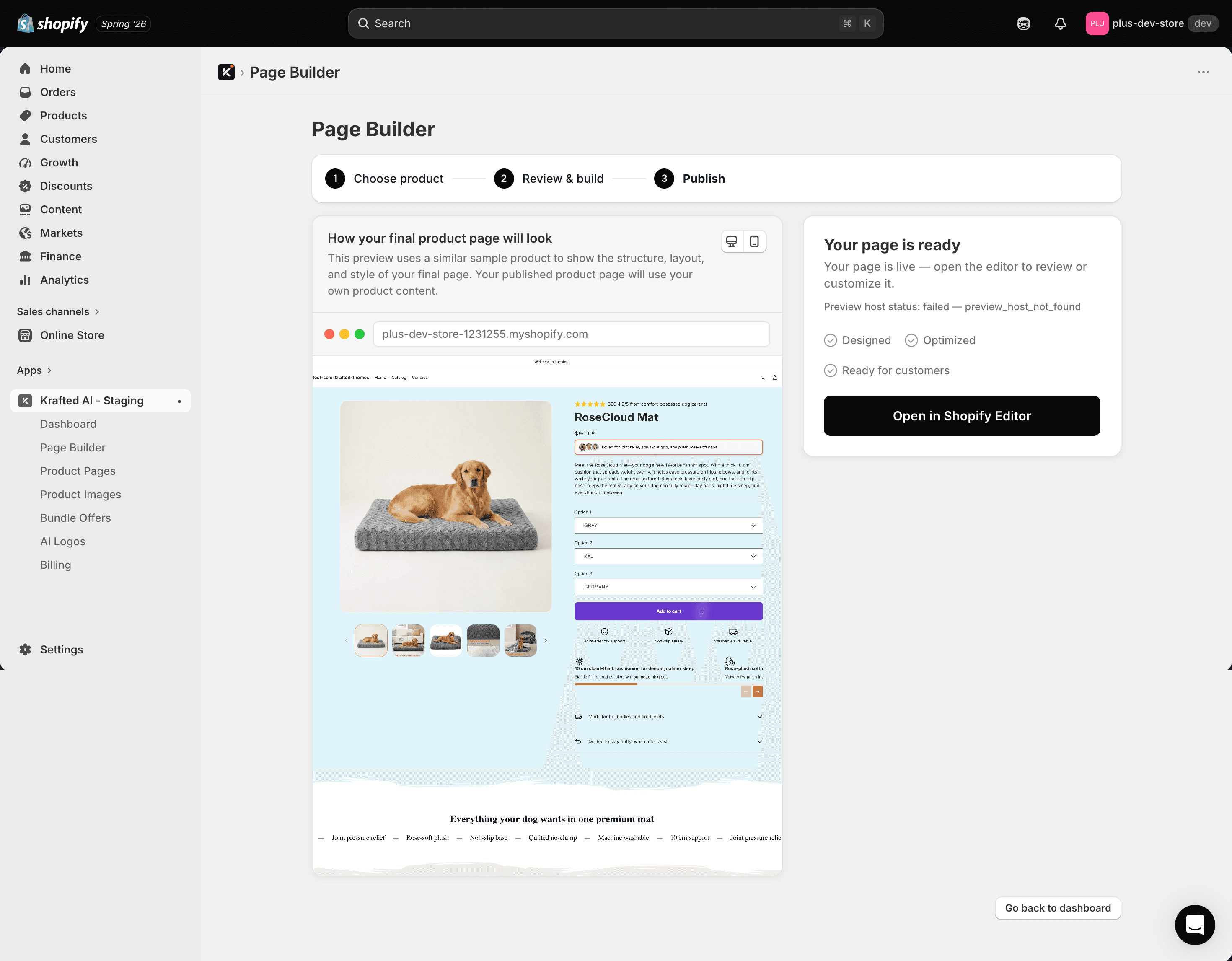The width and height of the screenshot is (1232, 961).
Task: Select the Publish step
Action: pos(689,178)
